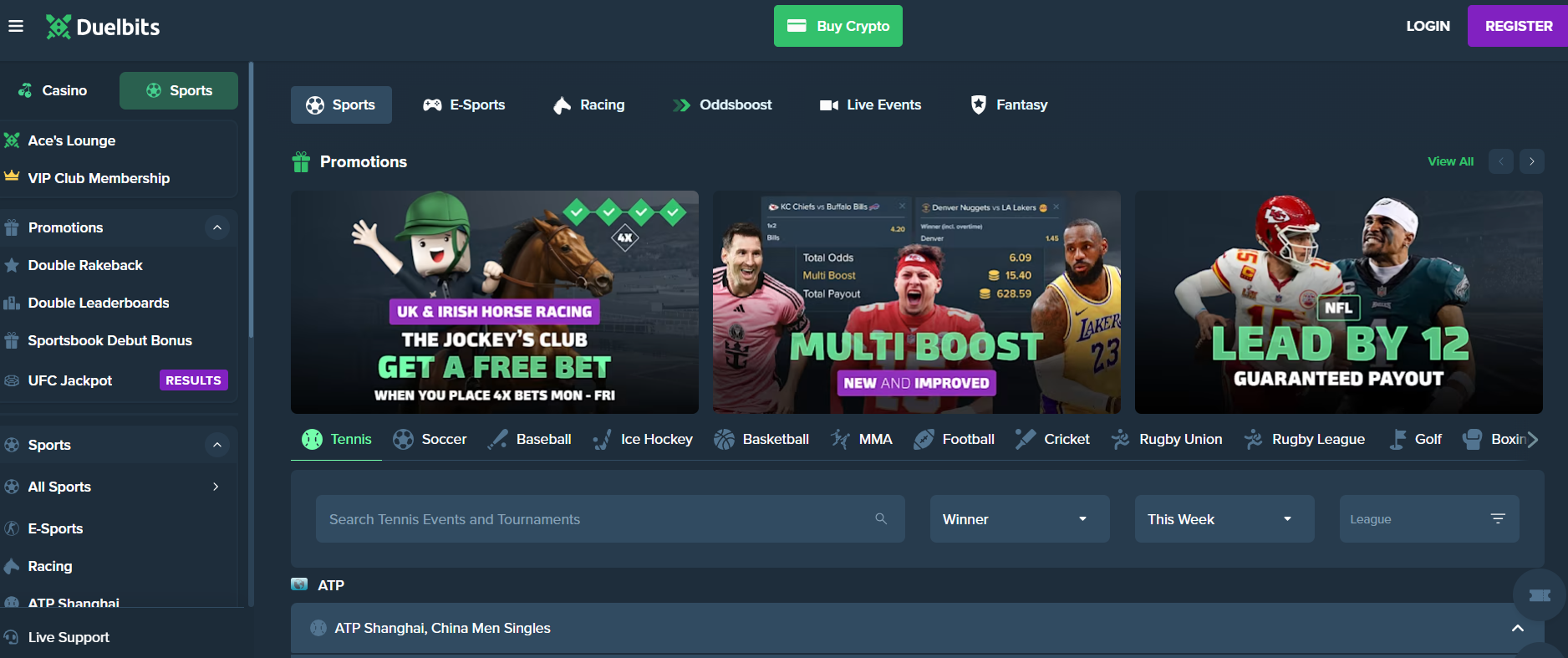Click the Ice Hockey stick icon

(603, 439)
